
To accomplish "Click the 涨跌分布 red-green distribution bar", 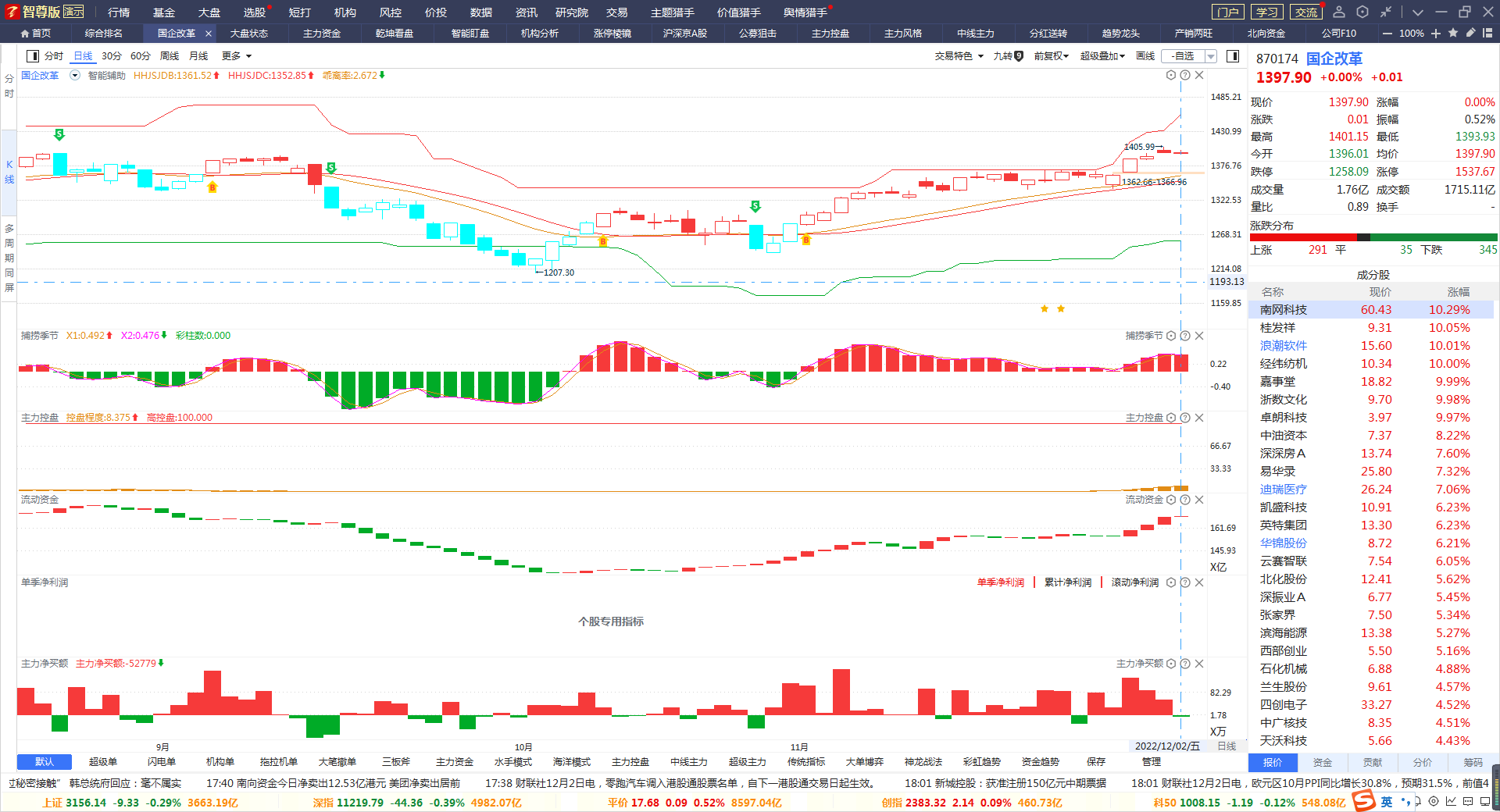I will (x=1373, y=237).
